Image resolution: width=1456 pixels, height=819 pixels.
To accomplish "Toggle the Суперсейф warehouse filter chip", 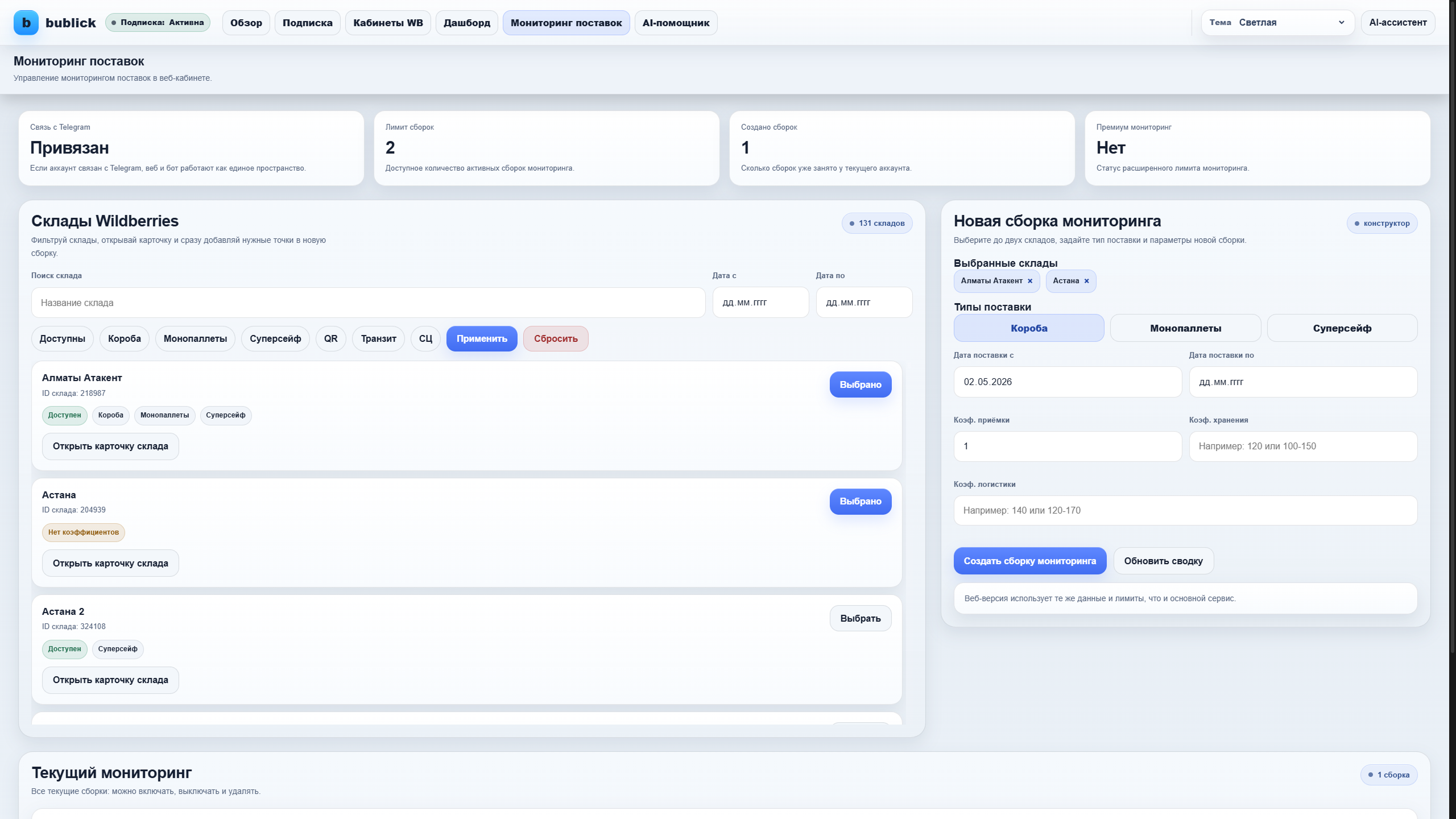I will point(275,339).
